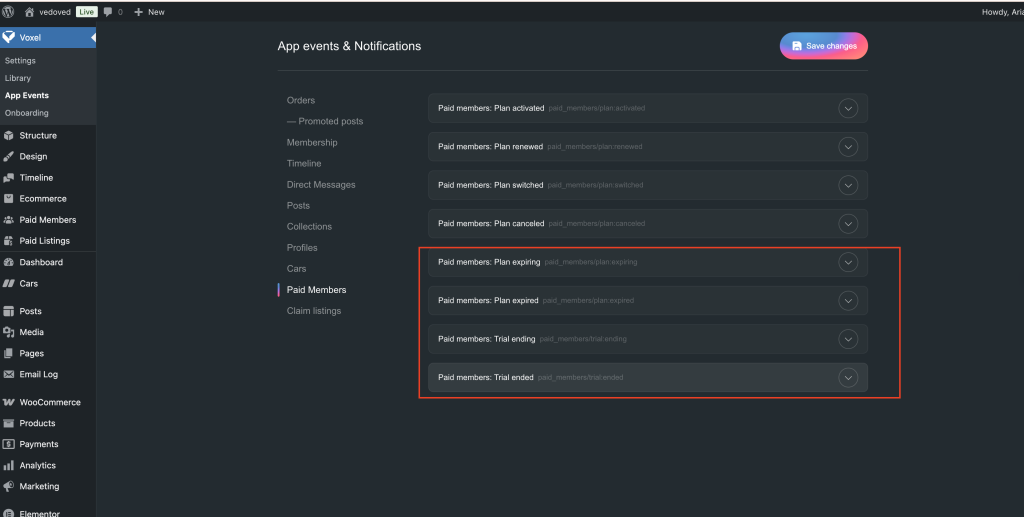
Task: Click the Save changes button
Action: [823, 46]
